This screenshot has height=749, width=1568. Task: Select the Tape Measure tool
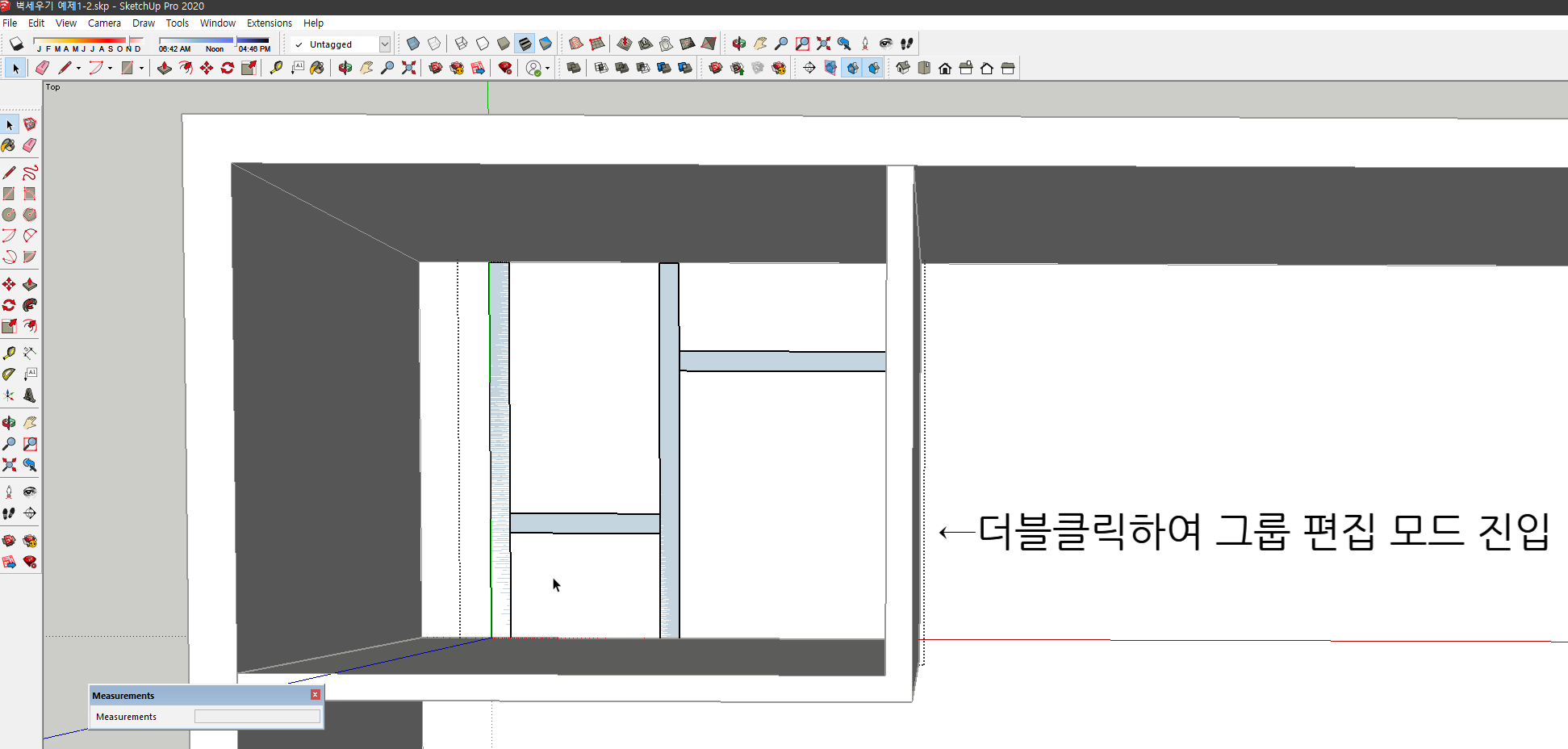tap(277, 68)
